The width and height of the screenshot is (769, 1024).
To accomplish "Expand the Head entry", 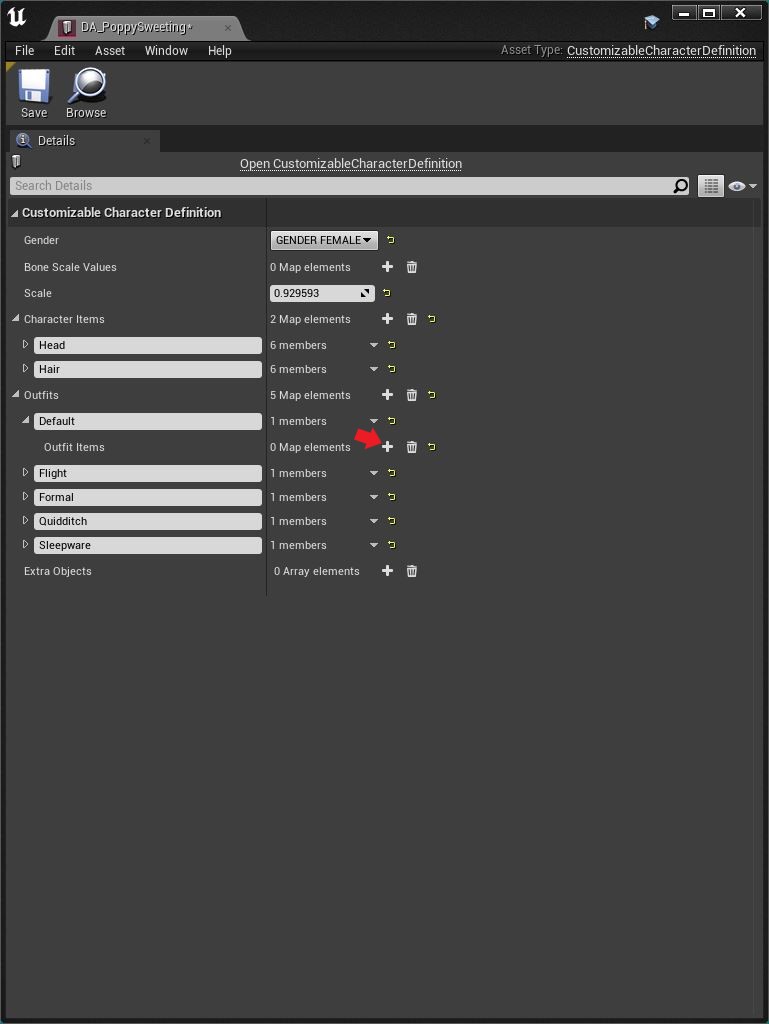I will point(25,344).
